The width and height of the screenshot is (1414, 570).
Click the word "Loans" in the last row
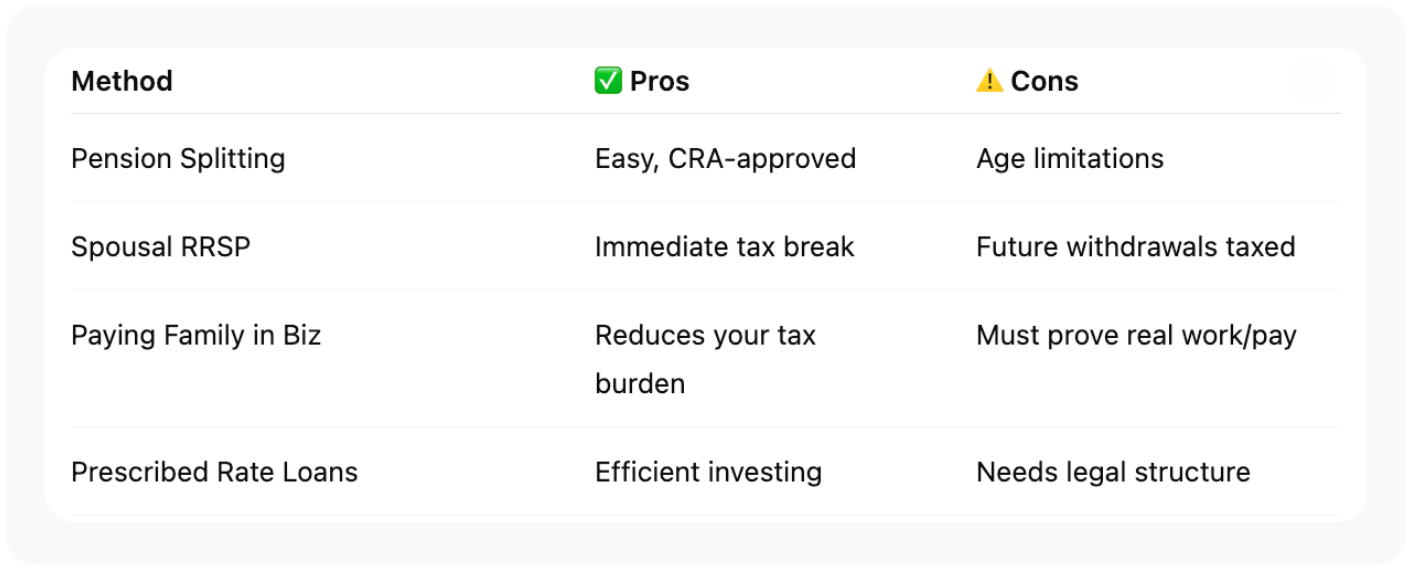pyautogui.click(x=324, y=471)
